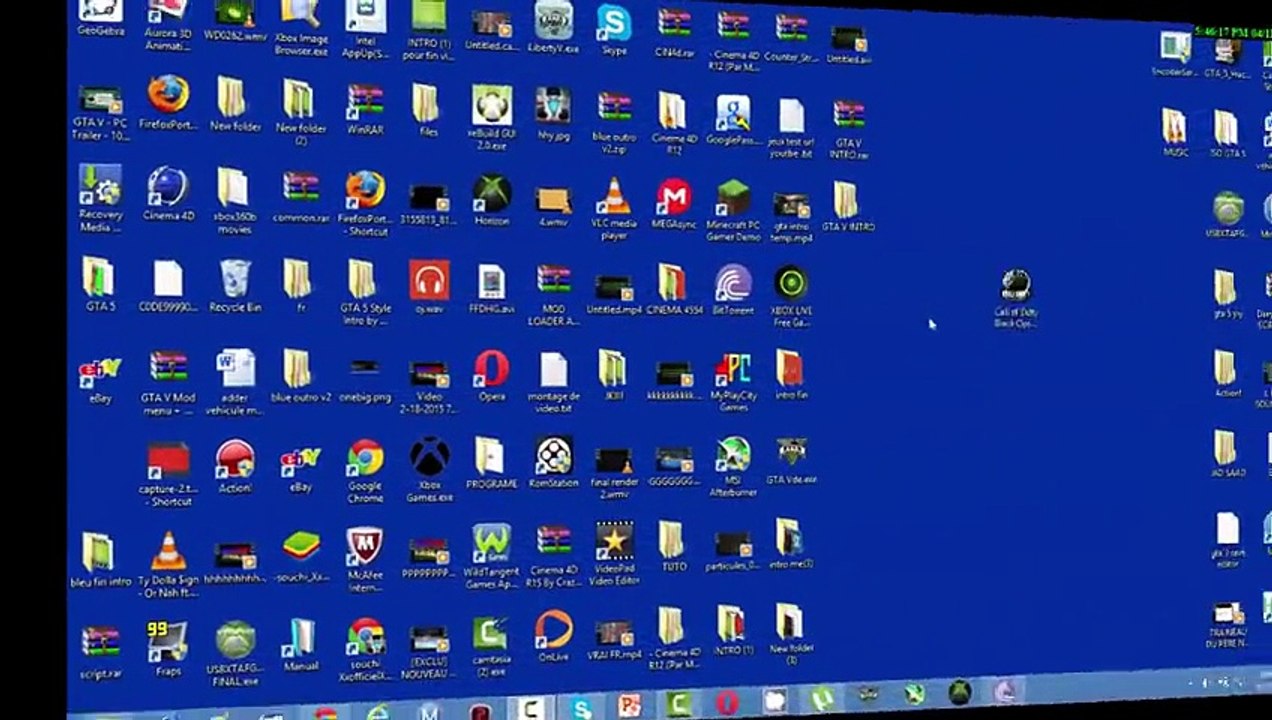1272x720 pixels.
Task: Select the GTA 5 folder
Action: point(99,284)
